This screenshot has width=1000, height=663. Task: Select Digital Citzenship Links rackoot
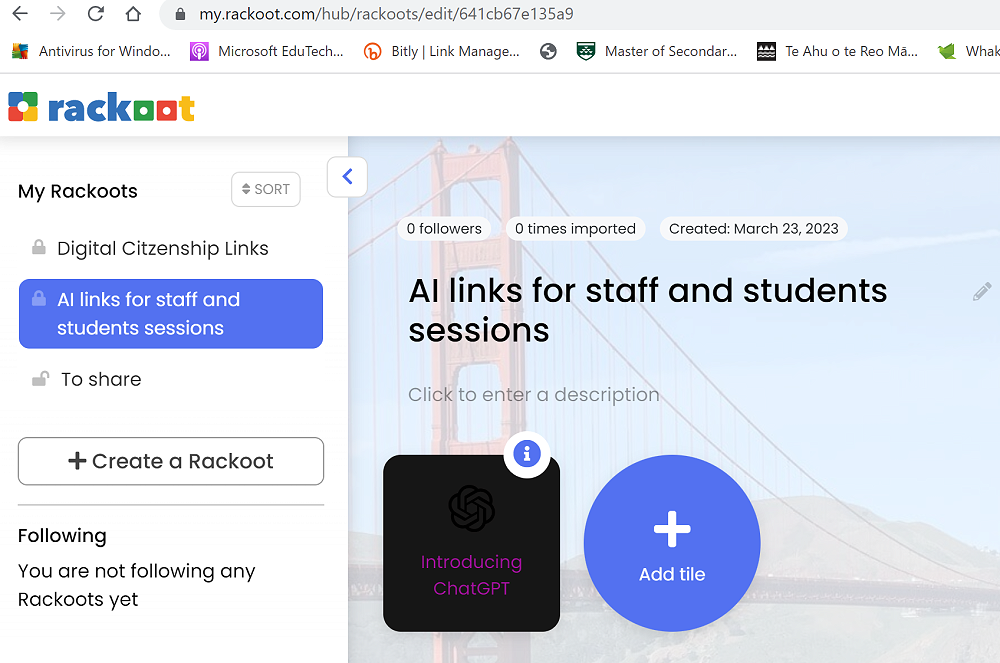(162, 248)
